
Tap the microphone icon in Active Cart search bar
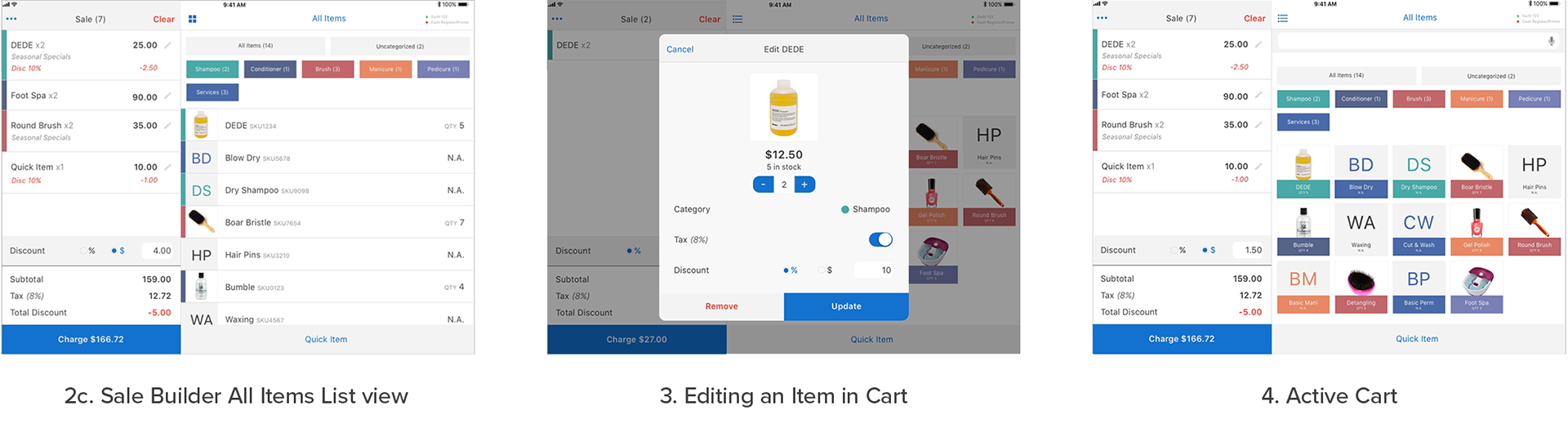pyautogui.click(x=1551, y=41)
